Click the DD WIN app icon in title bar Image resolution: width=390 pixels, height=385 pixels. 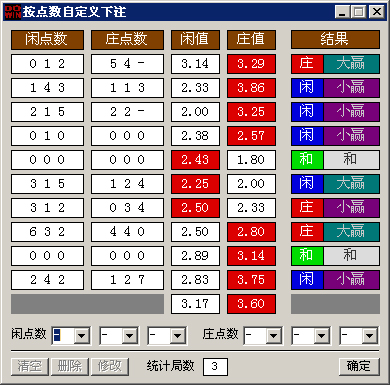[x=13, y=12]
